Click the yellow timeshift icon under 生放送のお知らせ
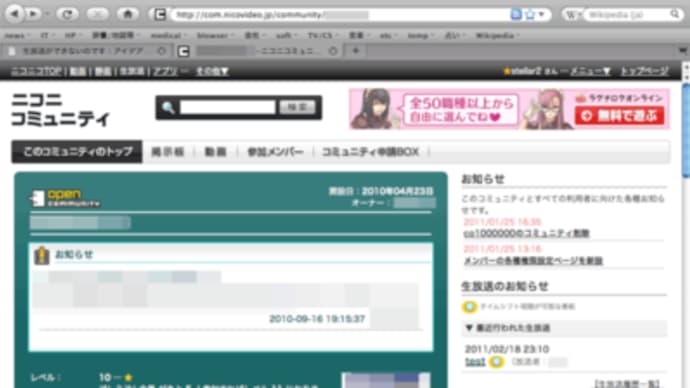 tap(470, 307)
